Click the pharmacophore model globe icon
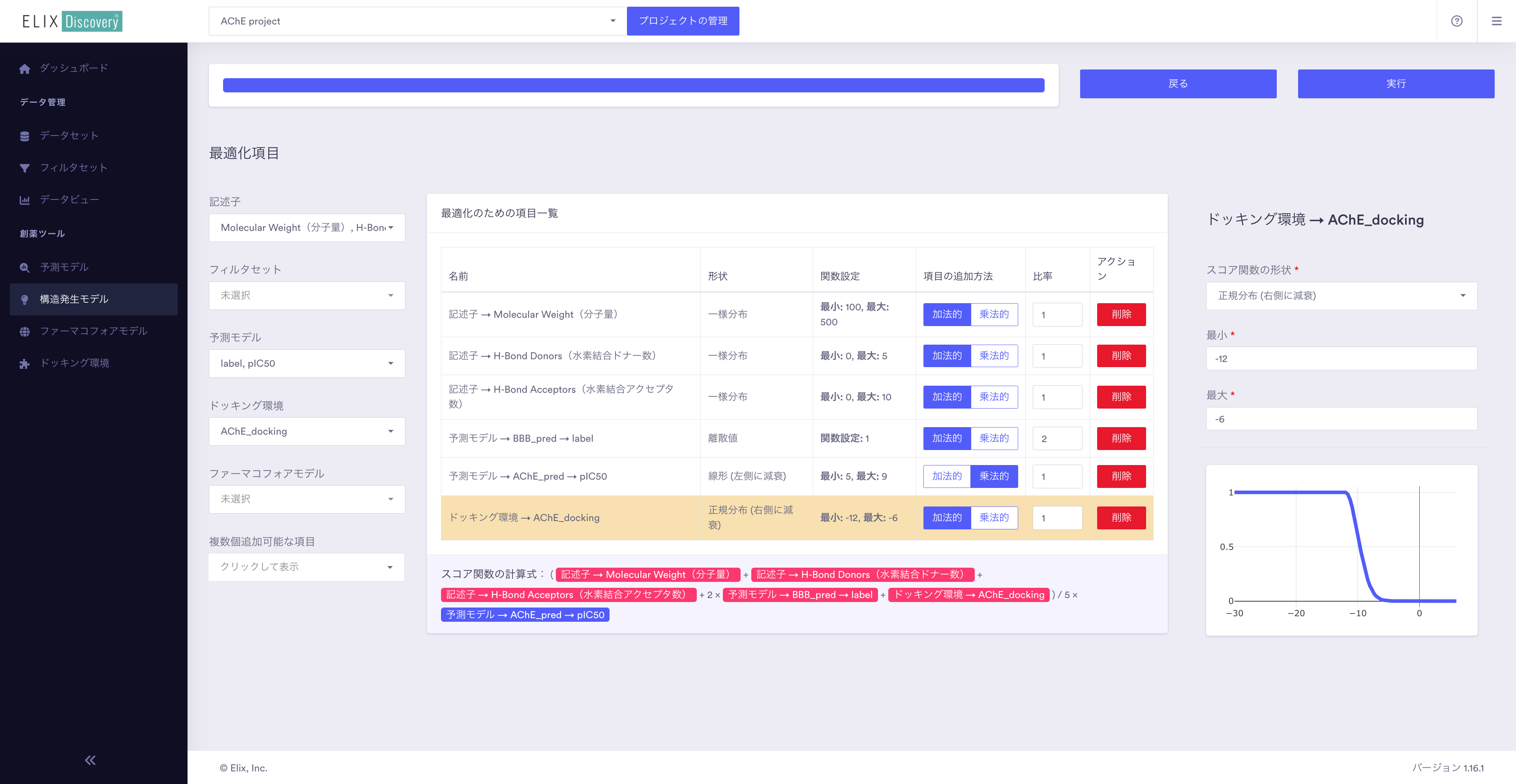This screenshot has width=1516, height=784. point(24,331)
